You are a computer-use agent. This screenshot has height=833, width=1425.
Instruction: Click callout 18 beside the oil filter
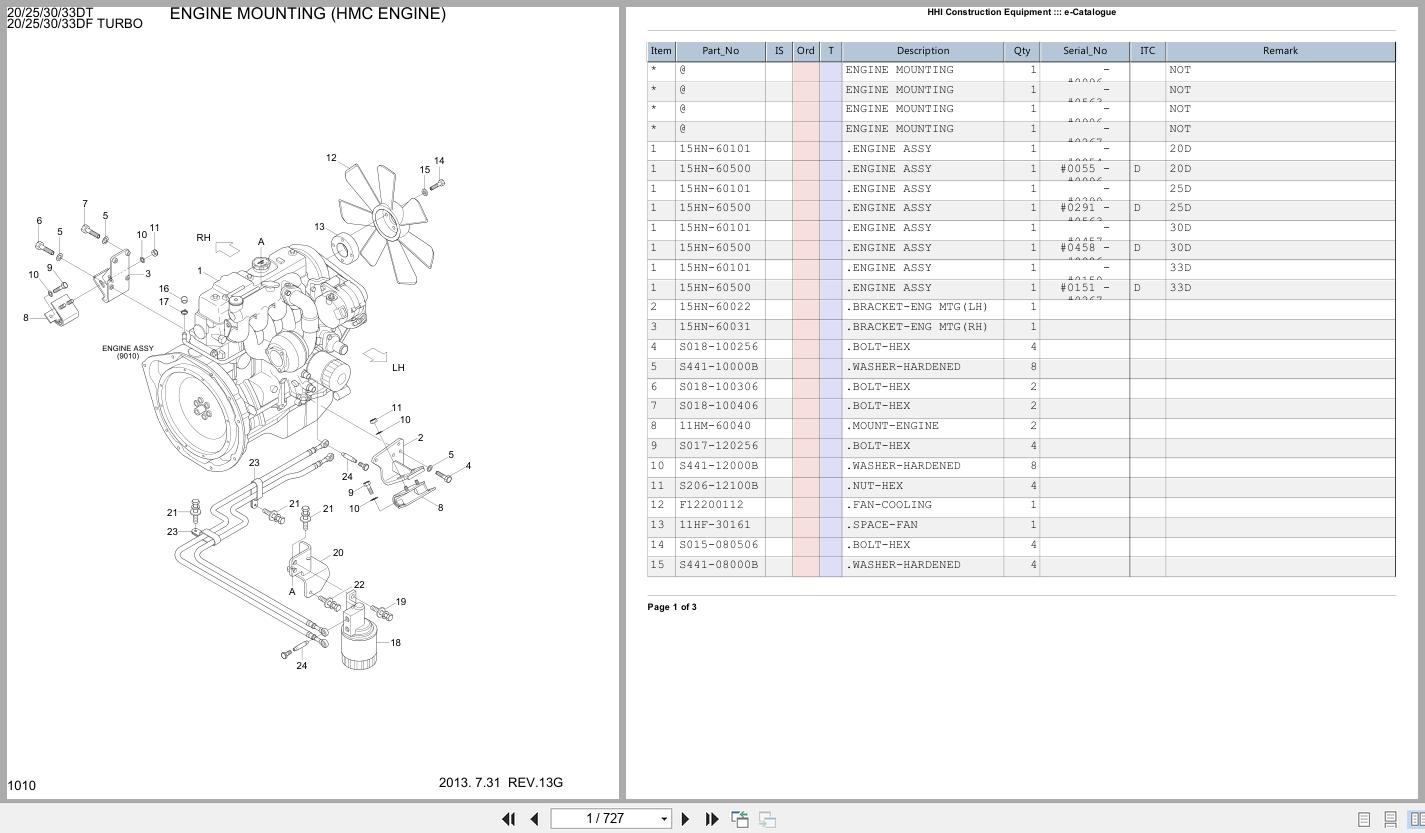[x=396, y=643]
